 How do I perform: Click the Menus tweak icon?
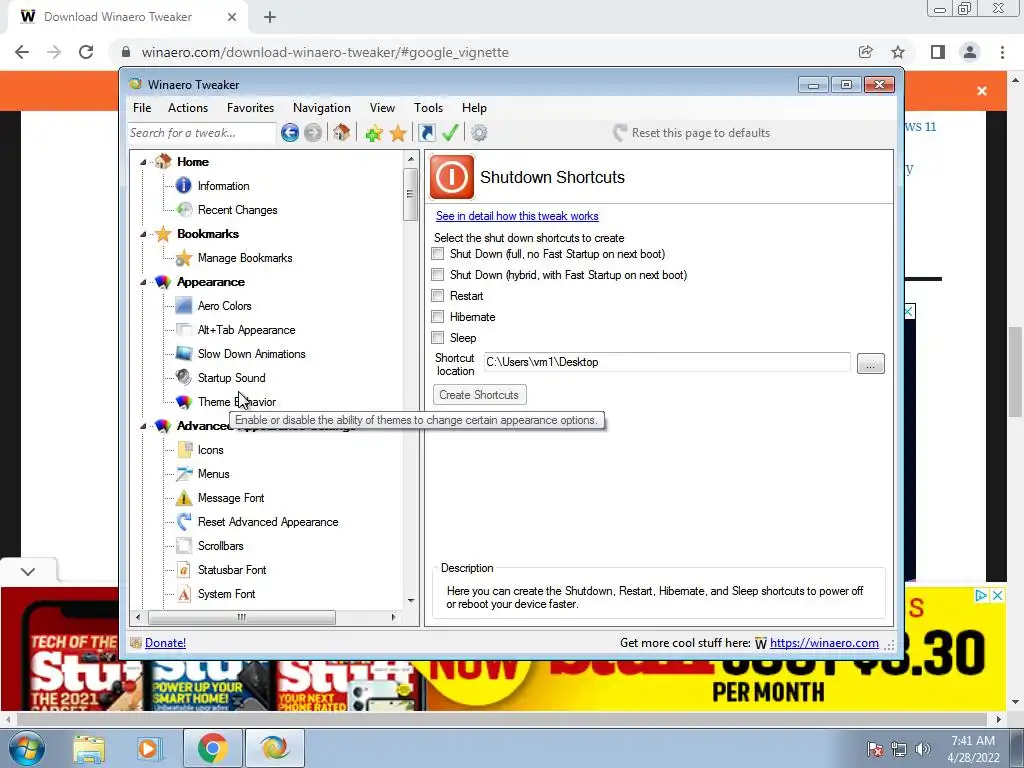pos(185,474)
